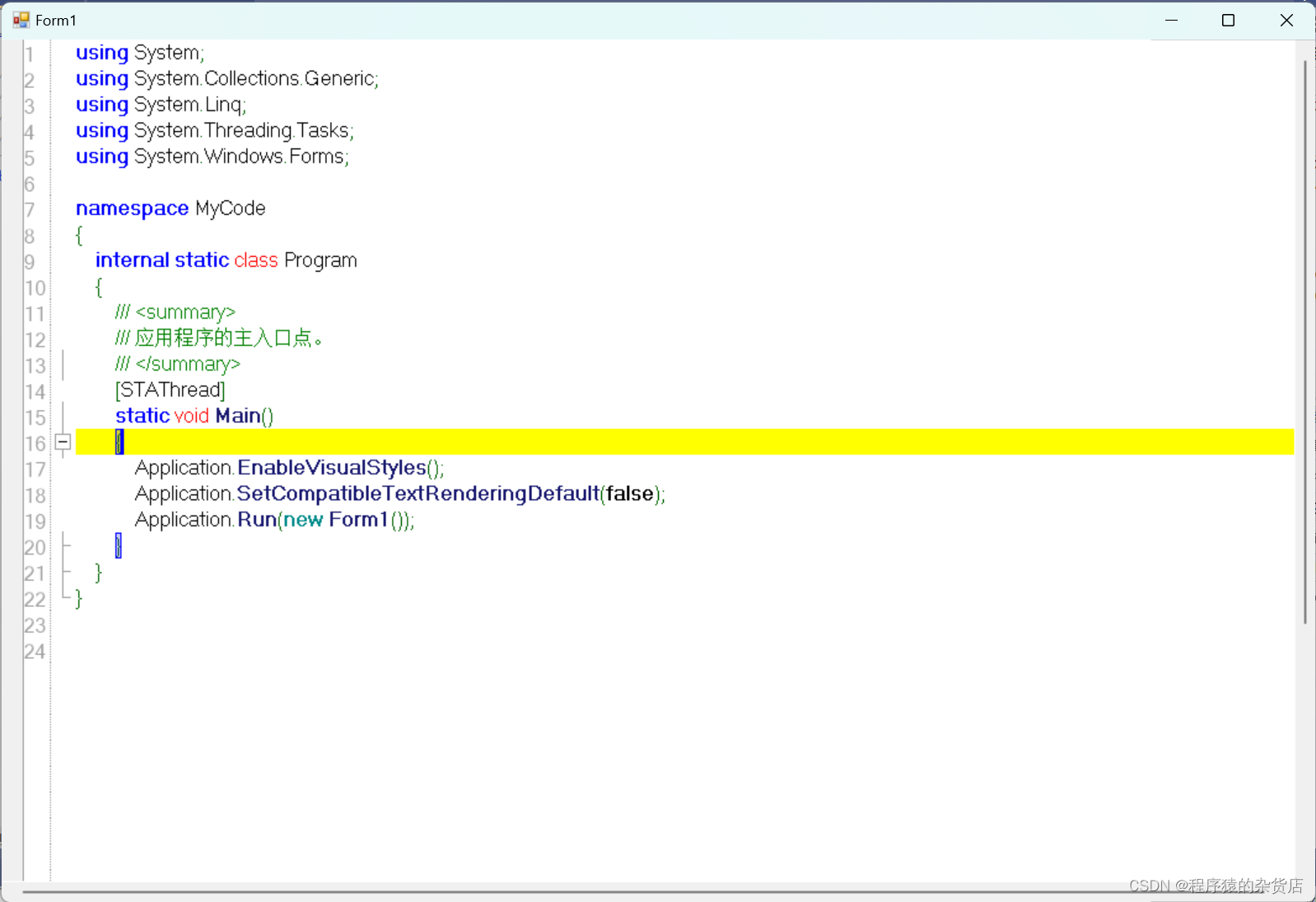Click the red 'class' keyword

[x=256, y=260]
